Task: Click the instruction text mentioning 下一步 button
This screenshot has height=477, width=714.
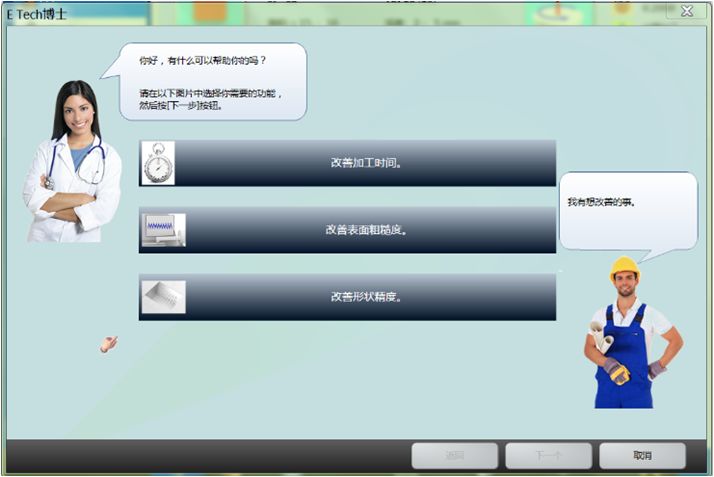Action: tap(210, 99)
